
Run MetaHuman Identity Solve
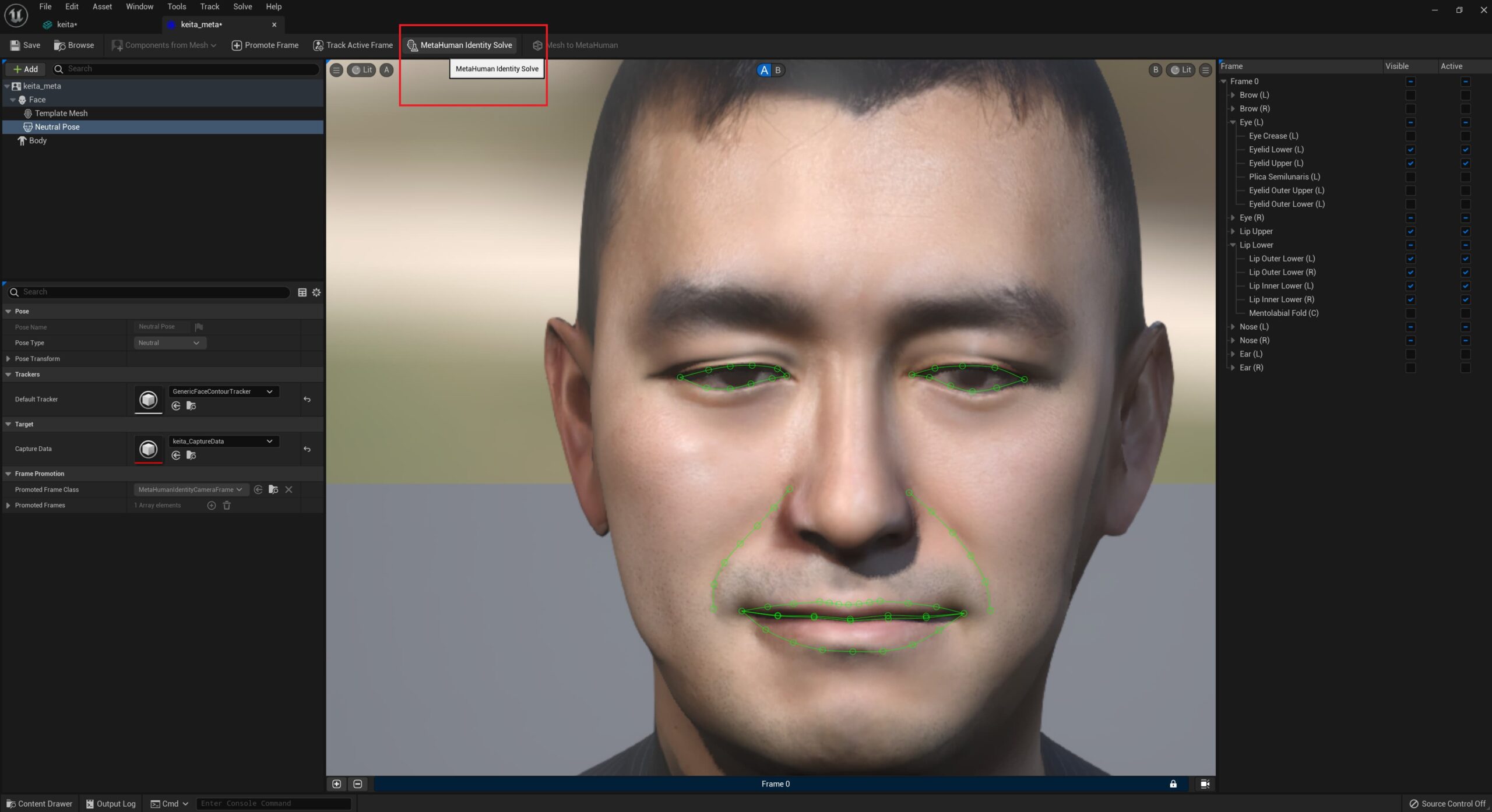click(460, 45)
